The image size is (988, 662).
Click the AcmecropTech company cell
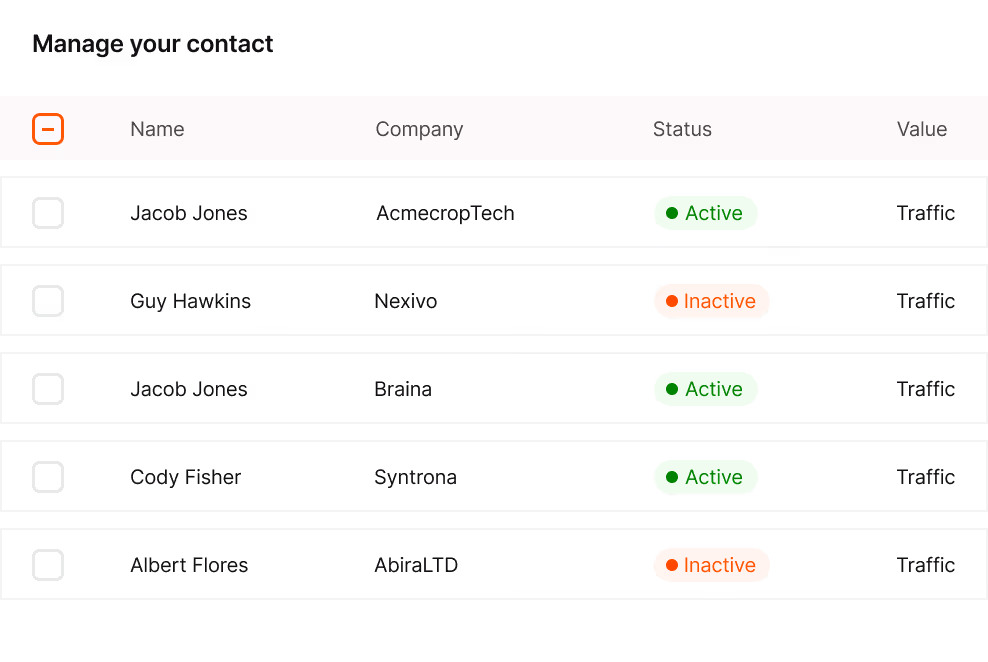(445, 213)
